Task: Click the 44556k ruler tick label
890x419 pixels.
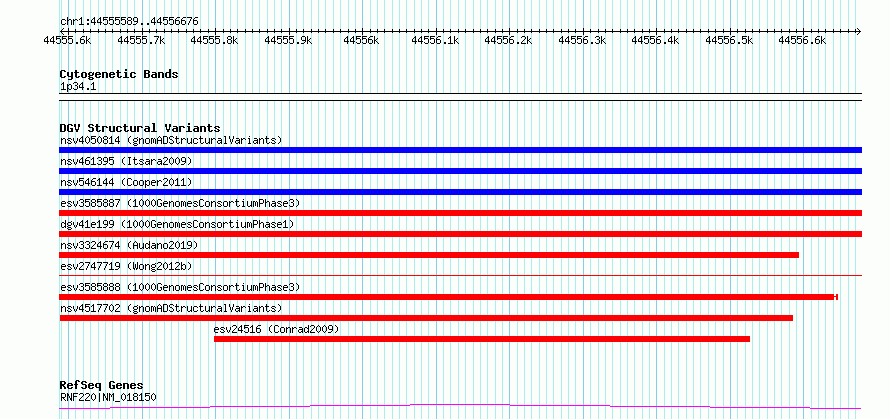Action: coord(362,40)
